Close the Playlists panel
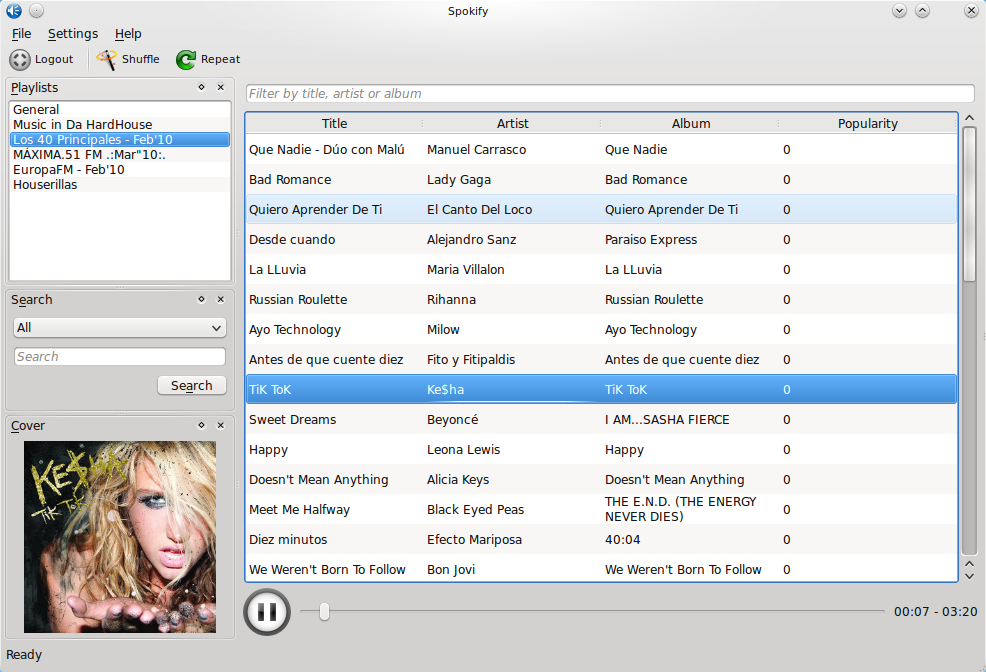The height and width of the screenshot is (672, 986). tap(221, 88)
